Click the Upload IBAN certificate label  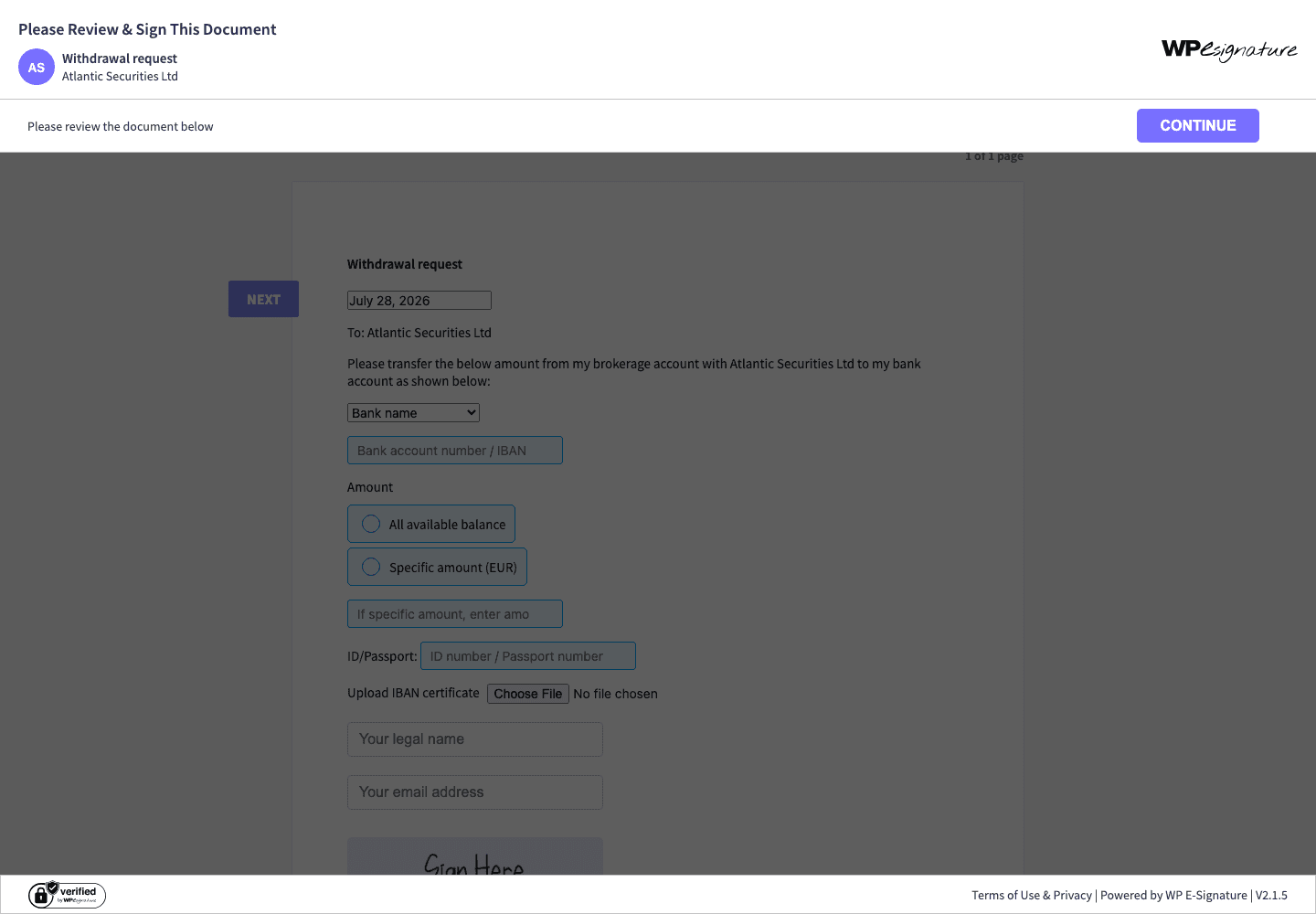(x=413, y=693)
